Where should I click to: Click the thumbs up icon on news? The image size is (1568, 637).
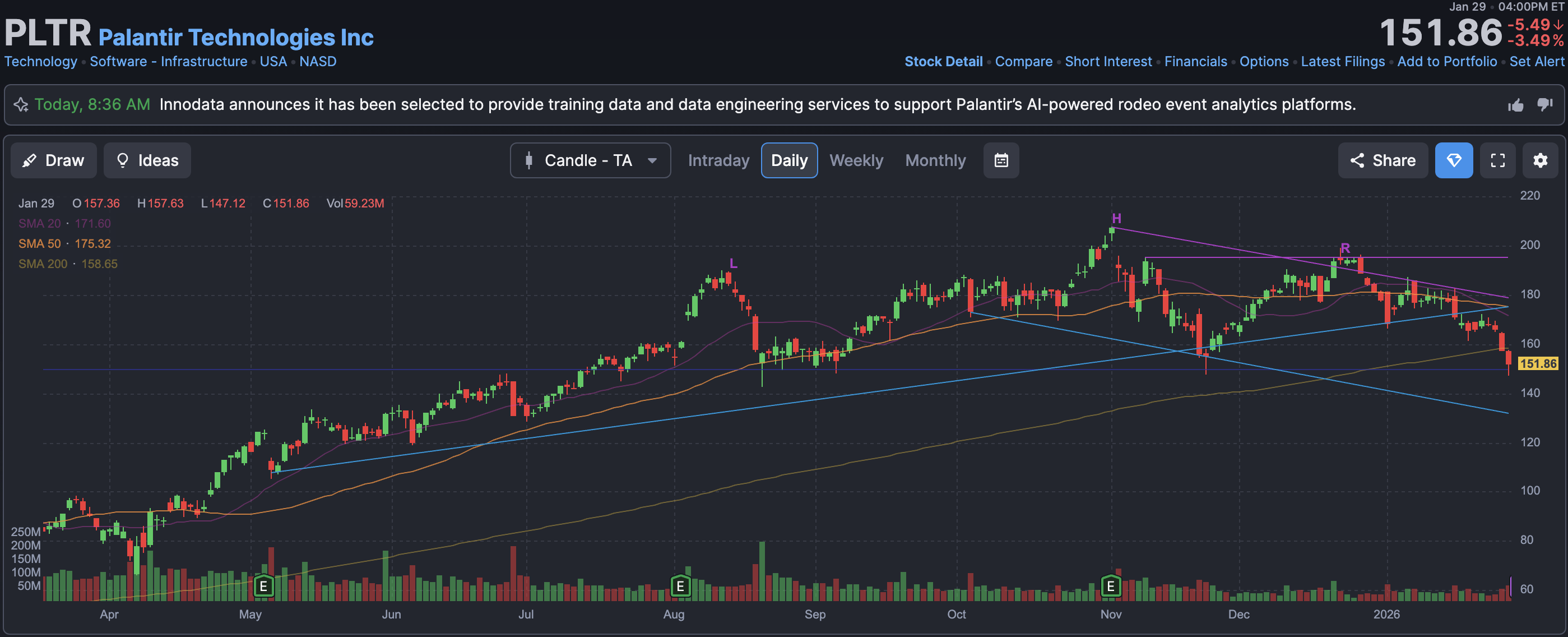point(1515,105)
